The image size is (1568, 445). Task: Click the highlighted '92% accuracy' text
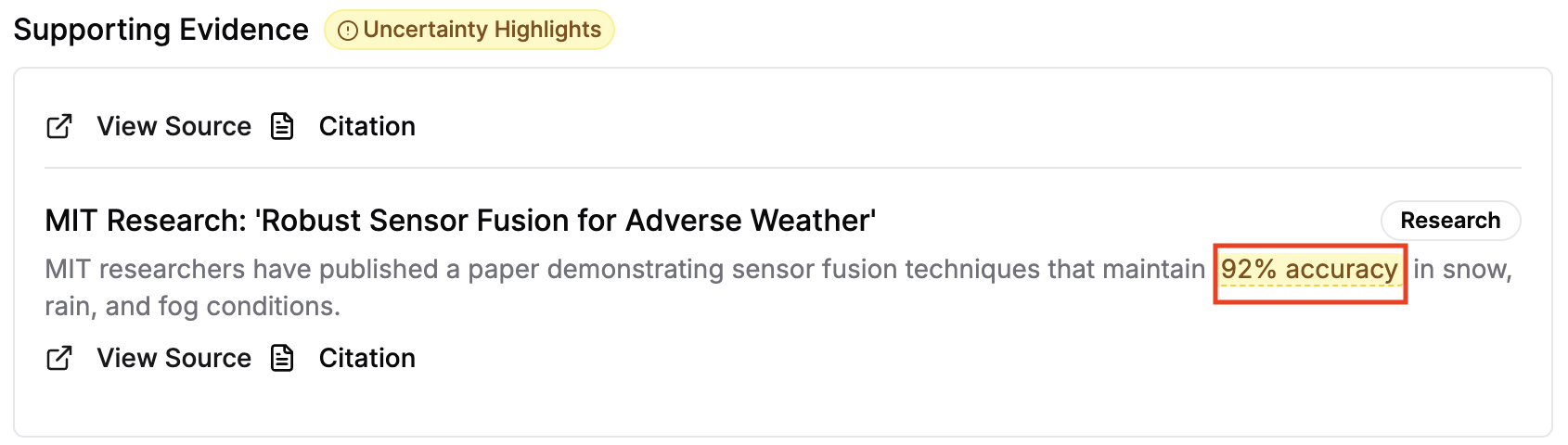click(1309, 270)
